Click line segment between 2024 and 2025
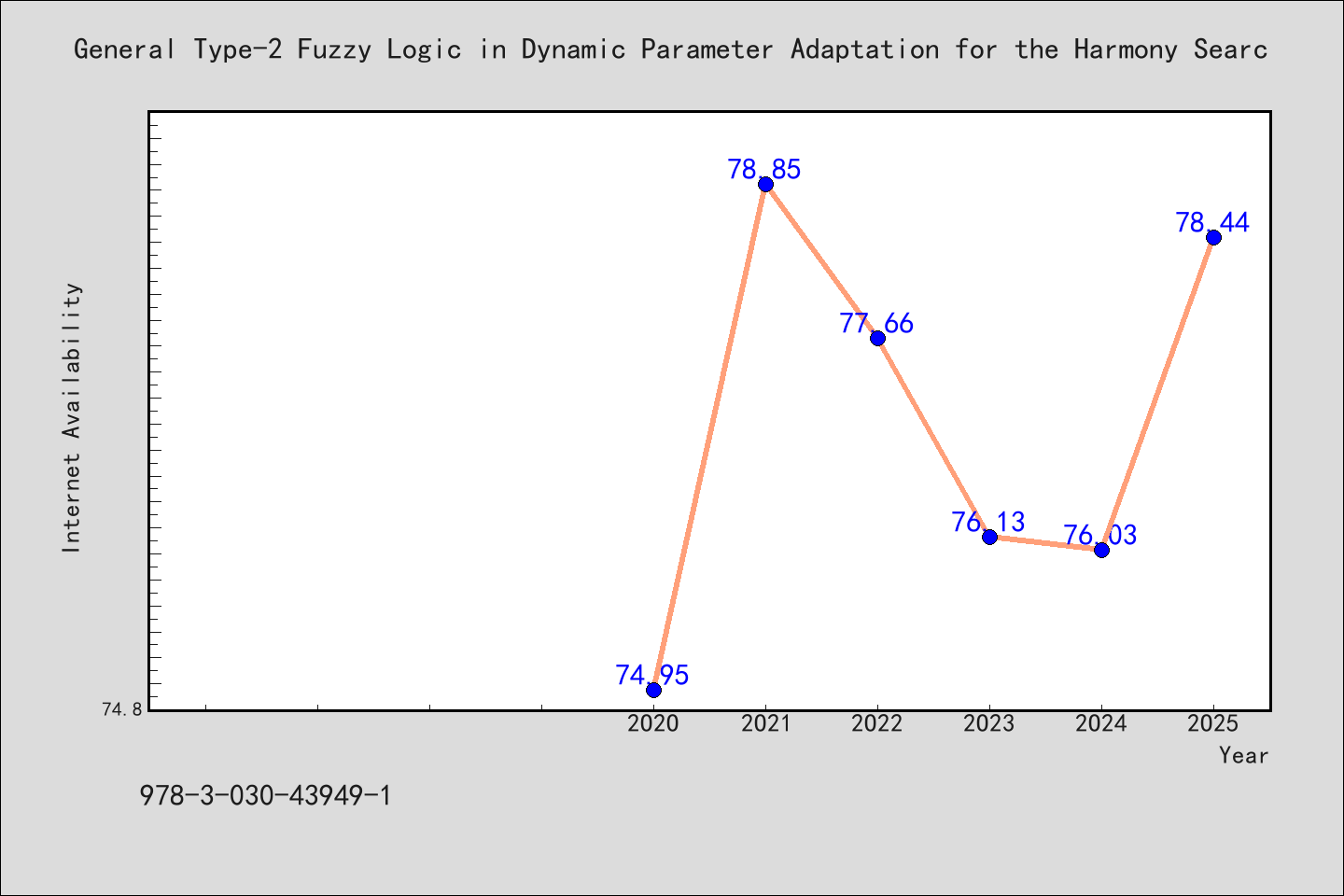This screenshot has width=1344, height=896. coord(1157,393)
